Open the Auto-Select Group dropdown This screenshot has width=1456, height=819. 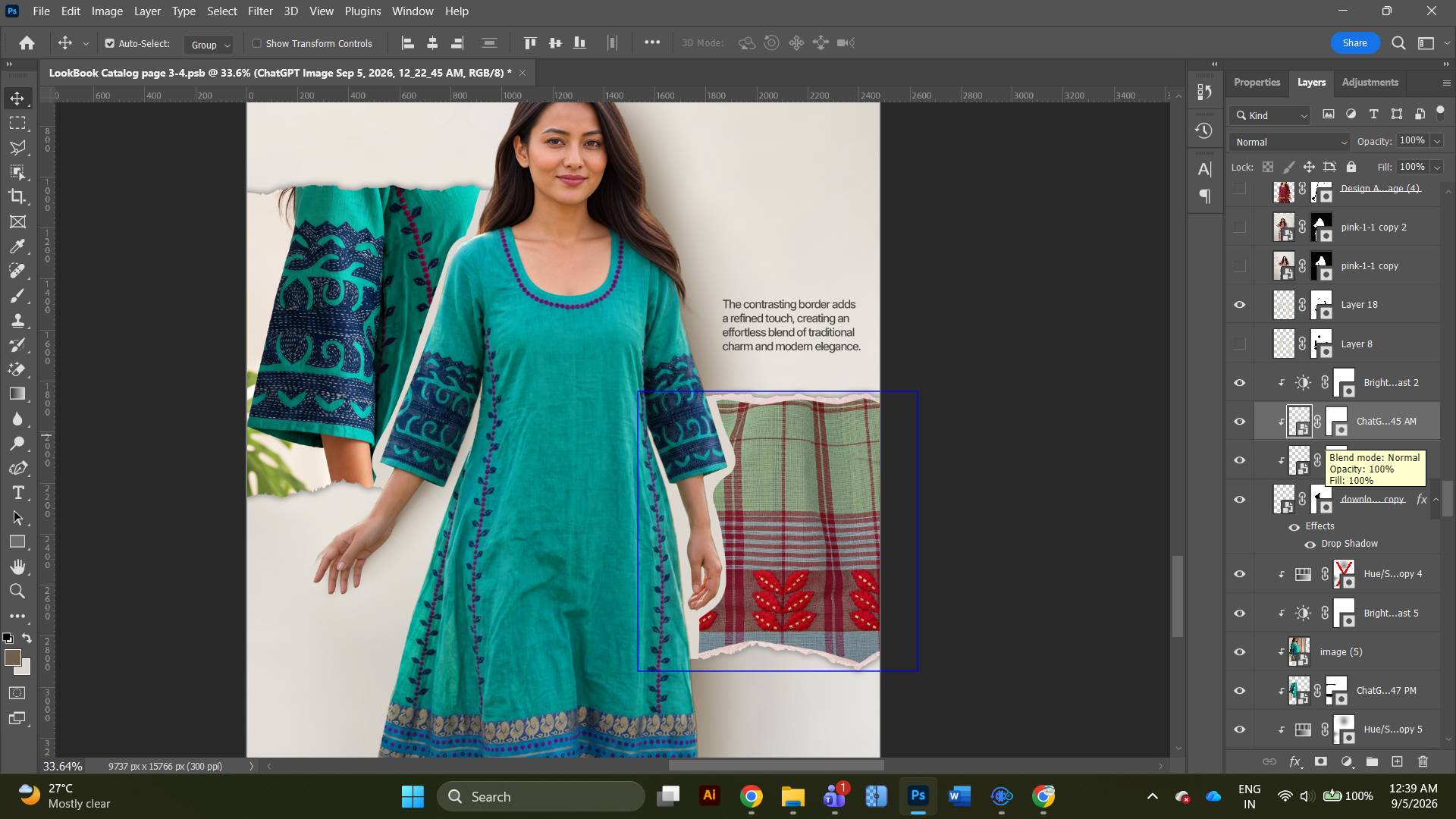(x=209, y=45)
